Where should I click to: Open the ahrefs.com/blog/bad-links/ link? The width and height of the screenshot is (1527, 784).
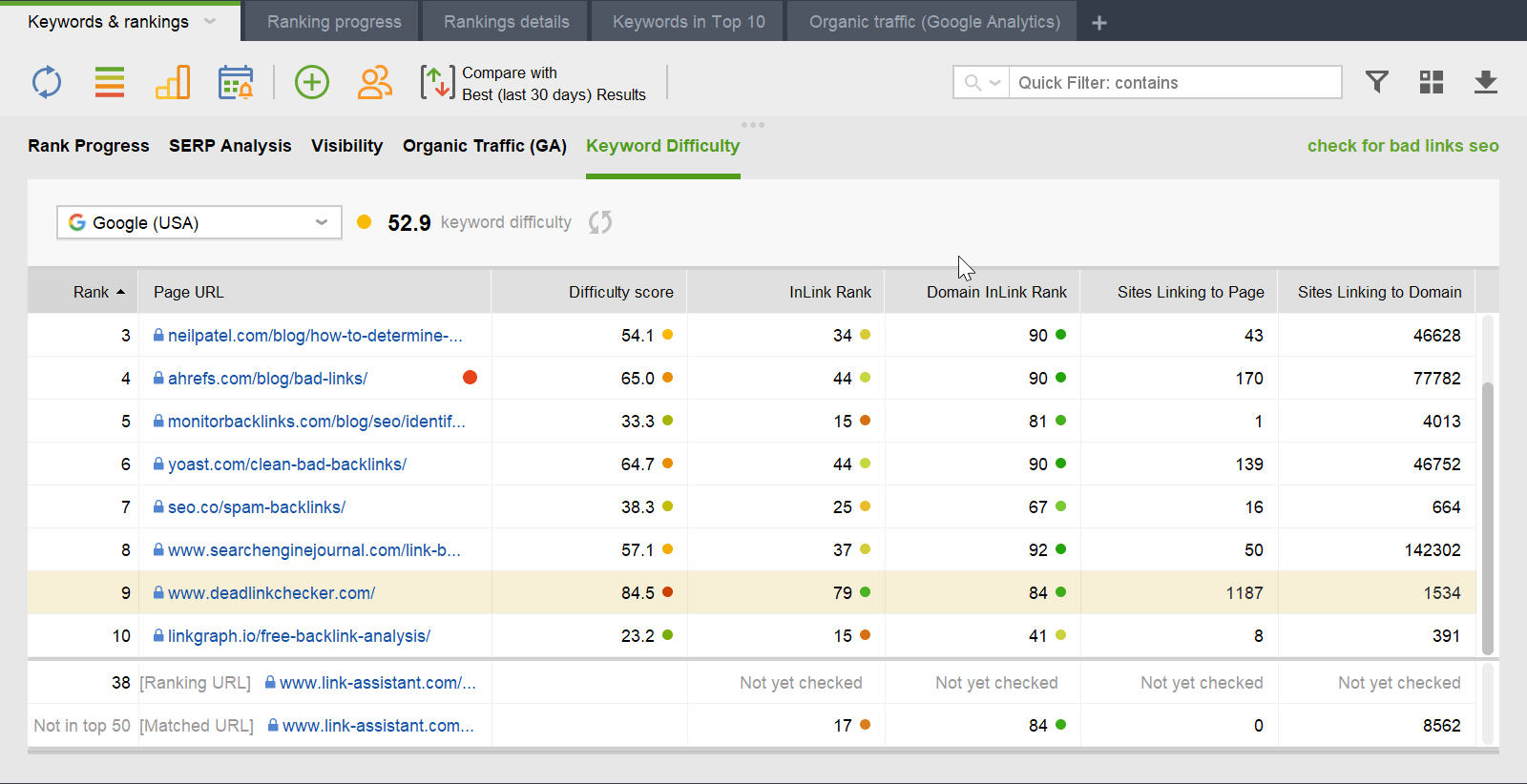pos(267,378)
